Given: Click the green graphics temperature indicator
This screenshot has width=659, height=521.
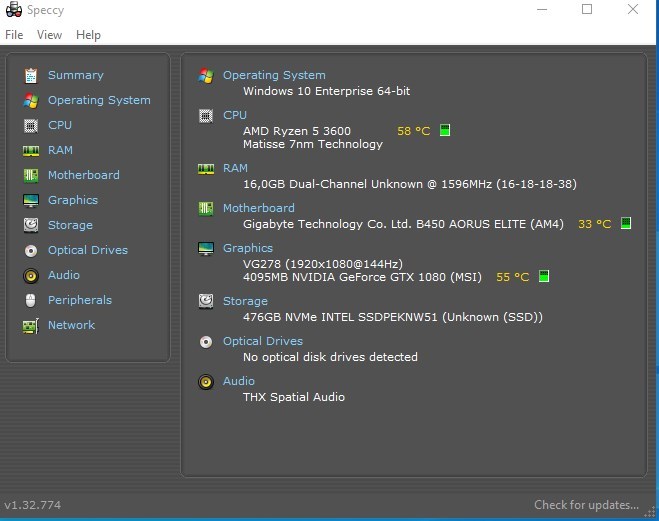Looking at the screenshot, I should (544, 276).
